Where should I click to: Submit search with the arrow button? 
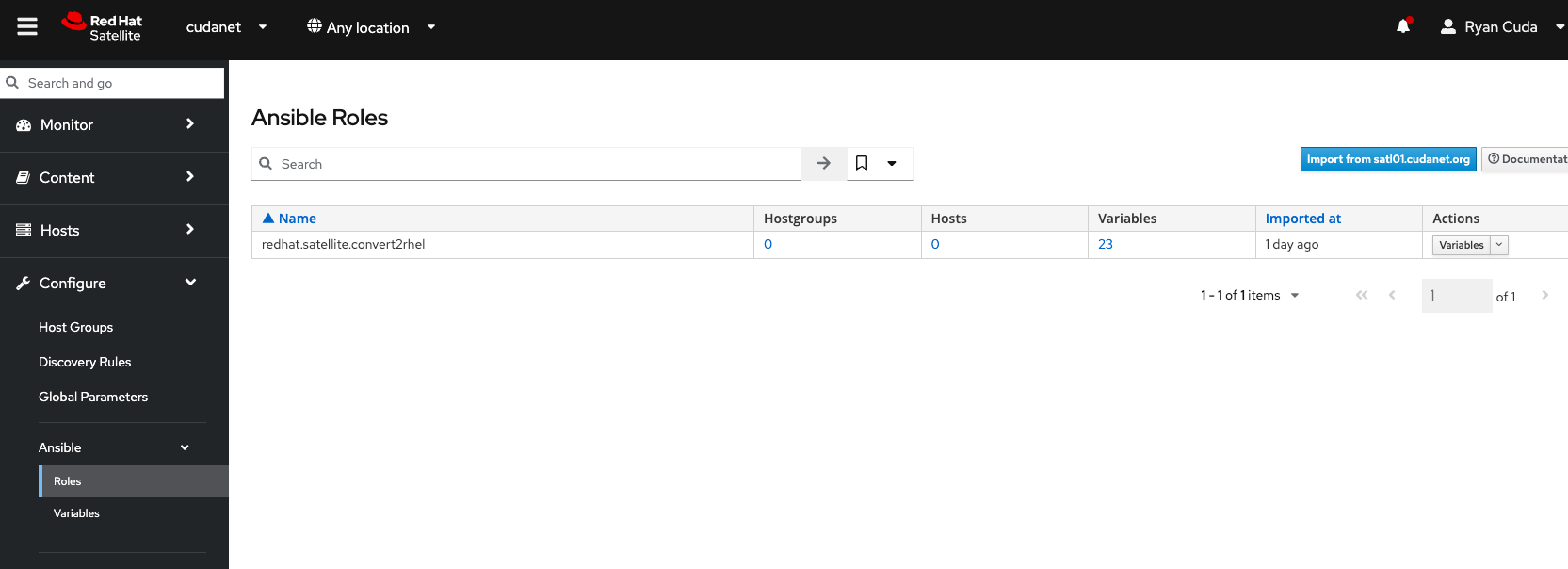824,163
